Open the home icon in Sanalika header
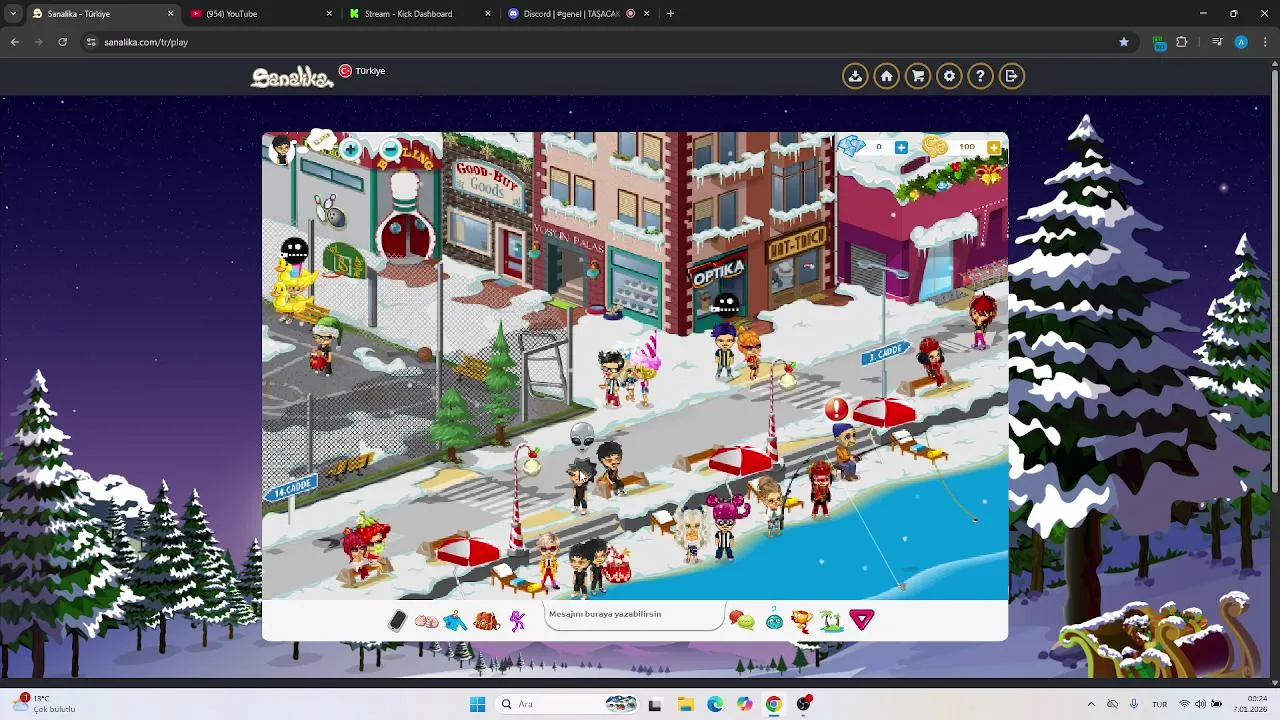Image resolution: width=1280 pixels, height=720 pixels. [886, 76]
